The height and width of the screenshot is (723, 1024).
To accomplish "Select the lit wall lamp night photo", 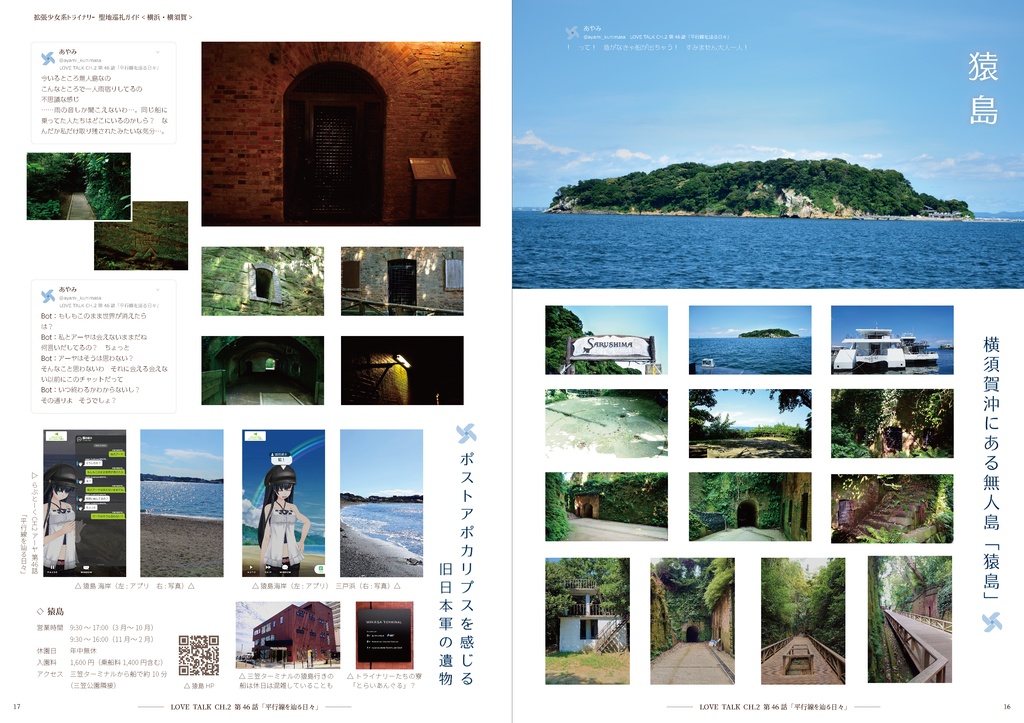I will (x=402, y=370).
